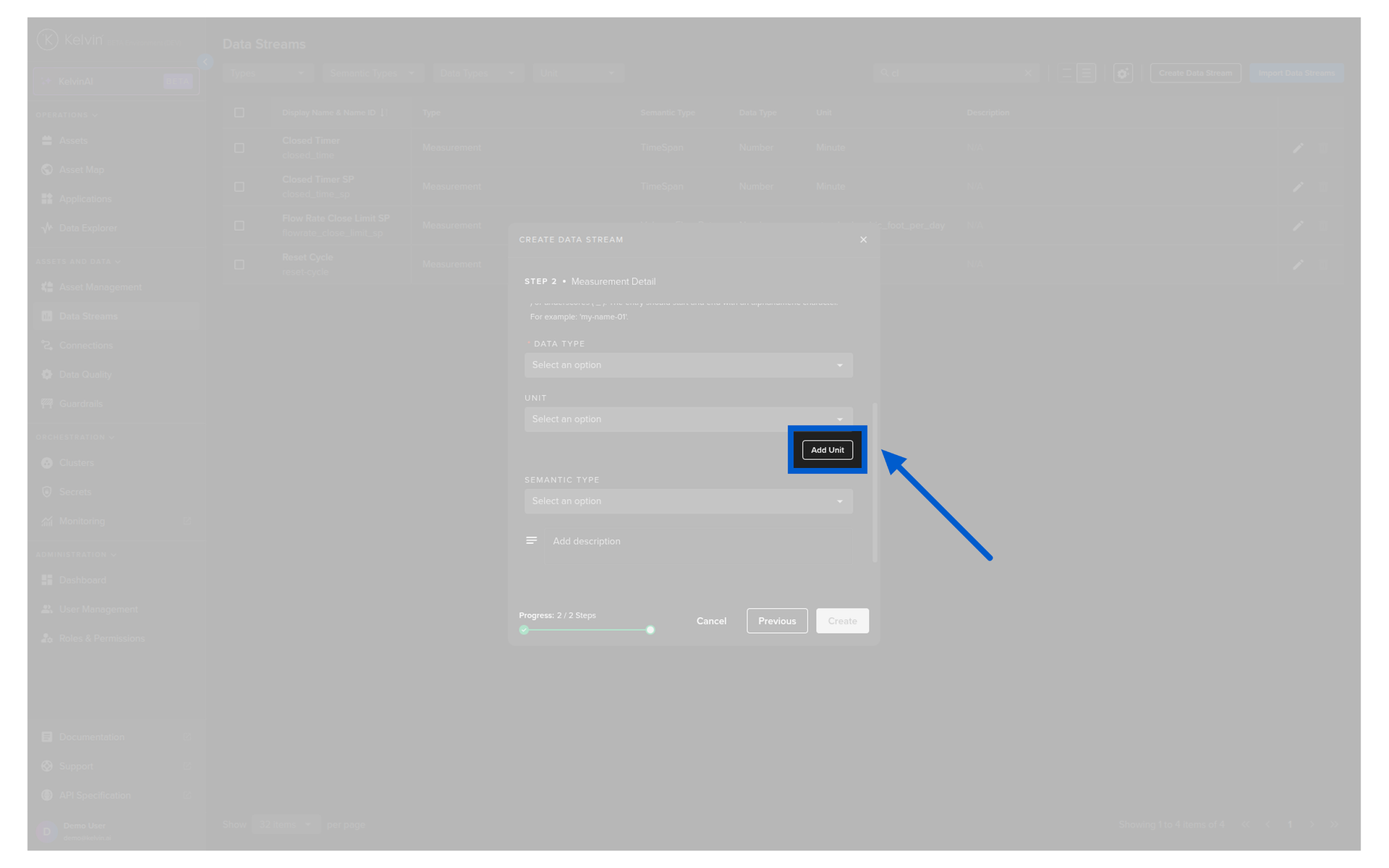Viewport: 1389px width, 868px height.
Task: Click the edit pencil for Closed Timer
Action: tap(1298, 148)
